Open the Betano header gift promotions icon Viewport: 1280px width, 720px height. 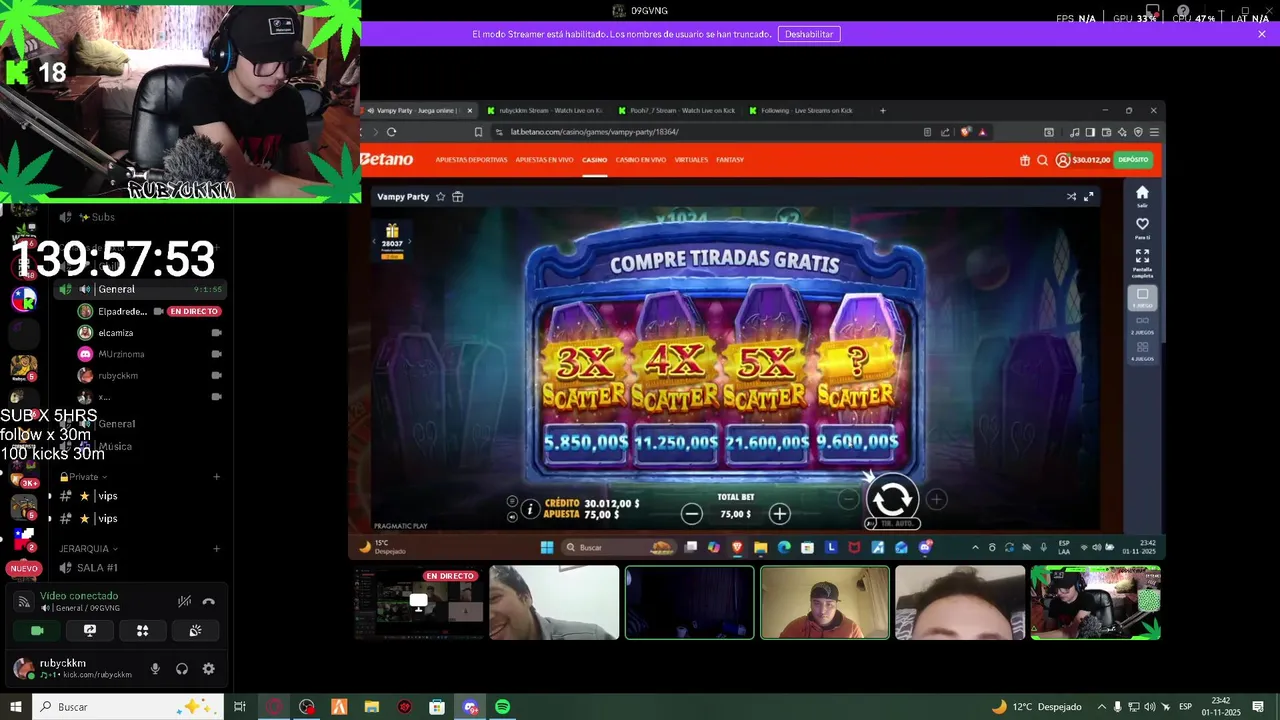(x=1025, y=160)
